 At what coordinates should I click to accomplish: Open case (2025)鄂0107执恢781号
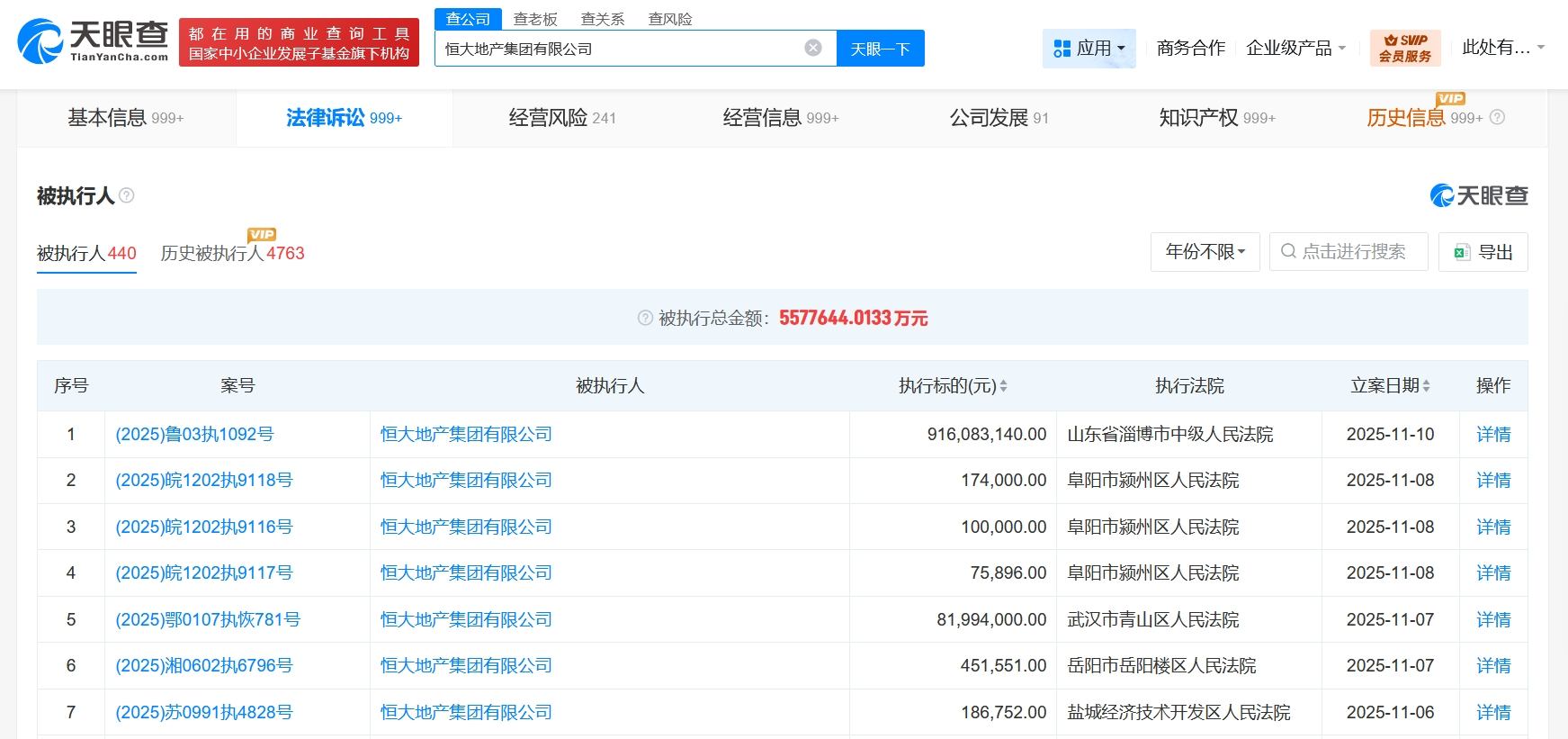click(208, 620)
